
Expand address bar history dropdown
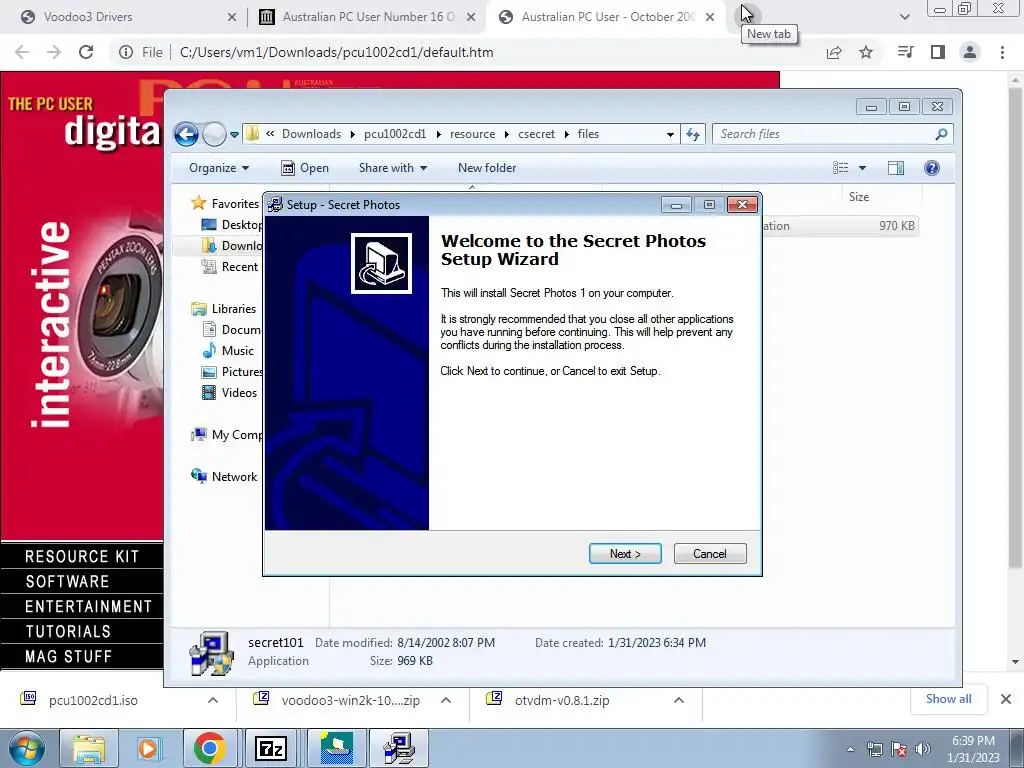point(670,135)
